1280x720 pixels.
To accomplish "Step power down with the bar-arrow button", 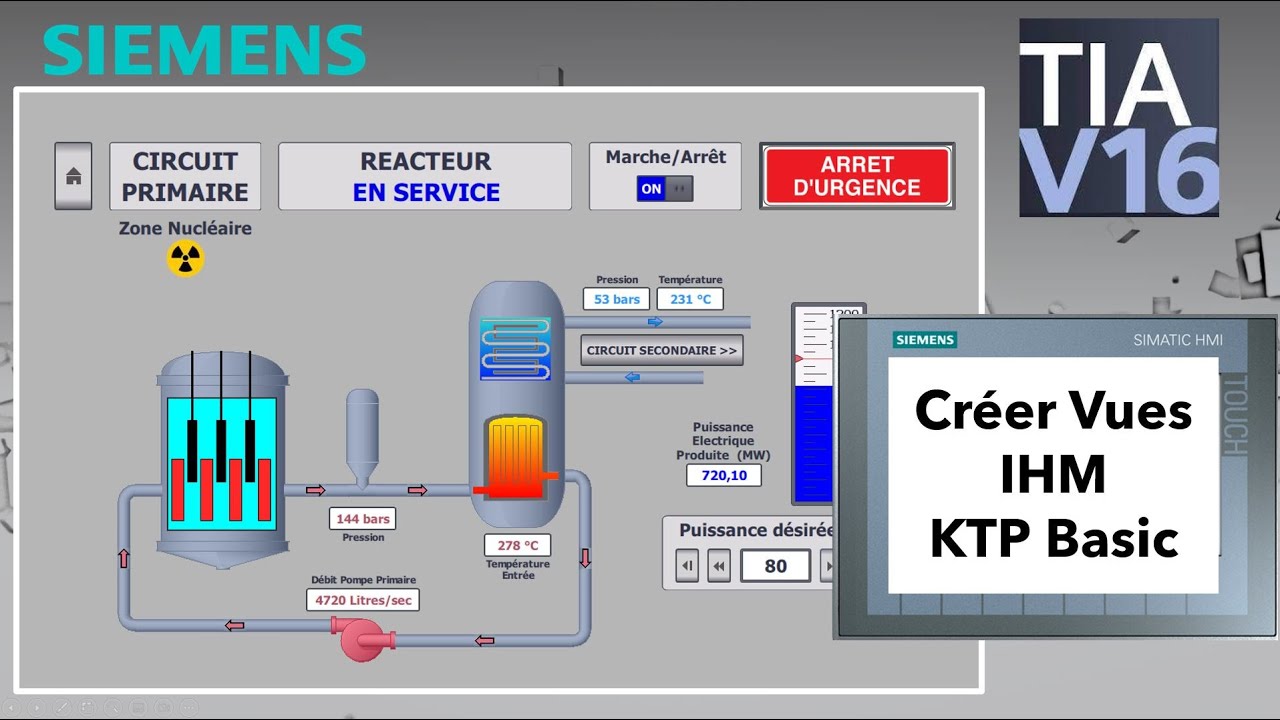I will coord(687,566).
